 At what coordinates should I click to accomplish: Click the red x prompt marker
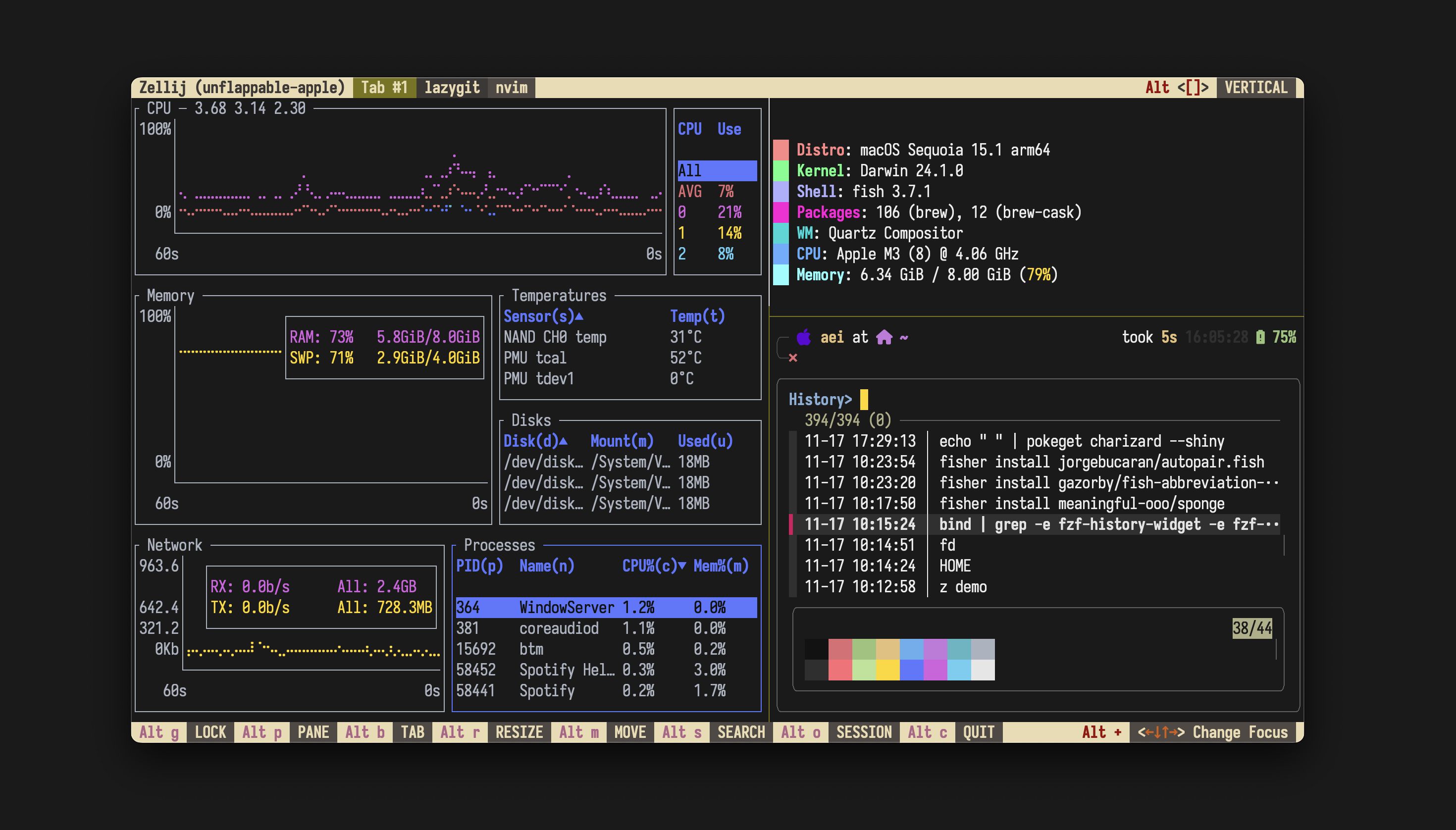(x=793, y=358)
